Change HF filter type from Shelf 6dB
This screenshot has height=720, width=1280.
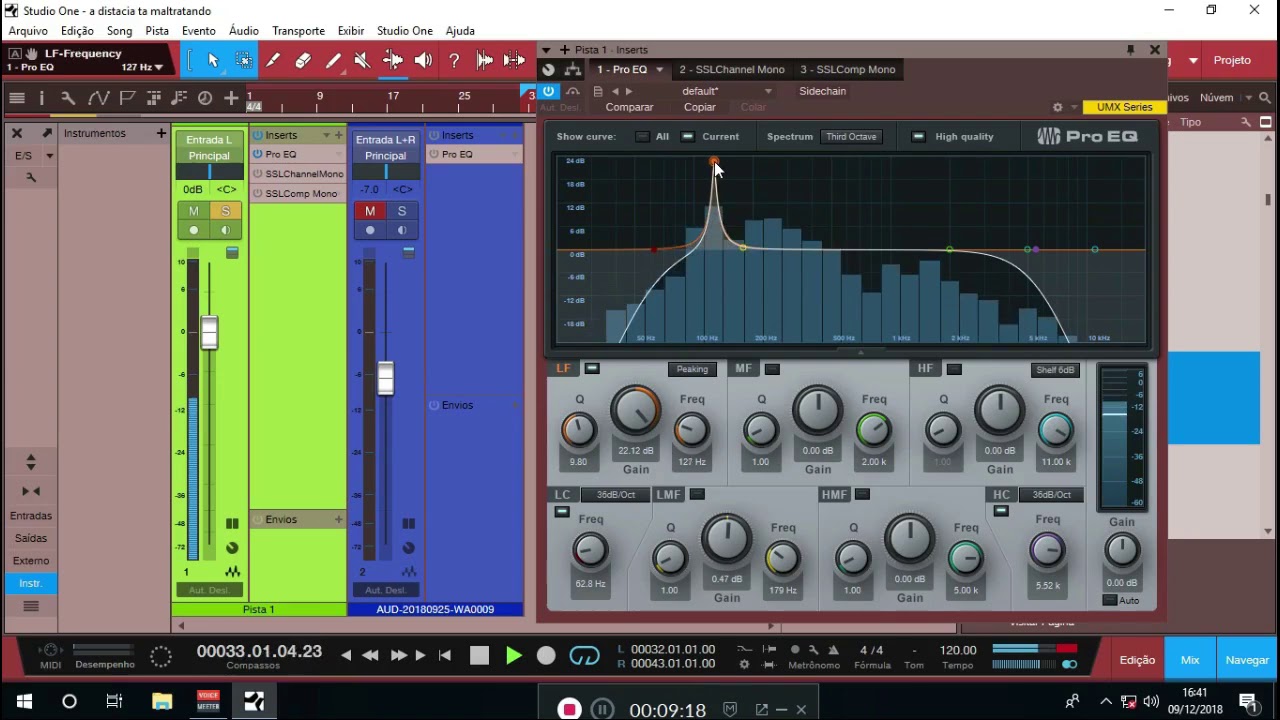[1055, 370]
